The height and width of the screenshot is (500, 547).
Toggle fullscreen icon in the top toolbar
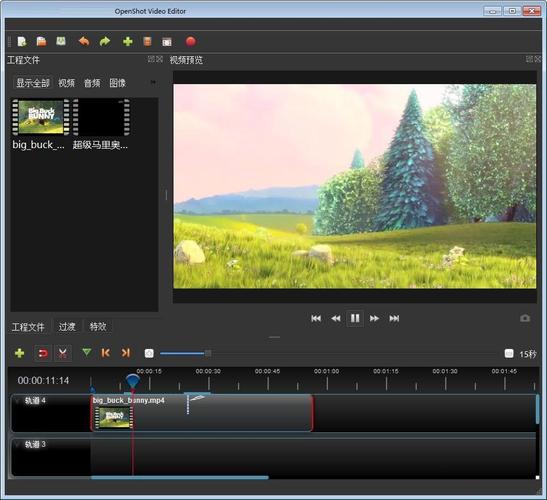(167, 42)
